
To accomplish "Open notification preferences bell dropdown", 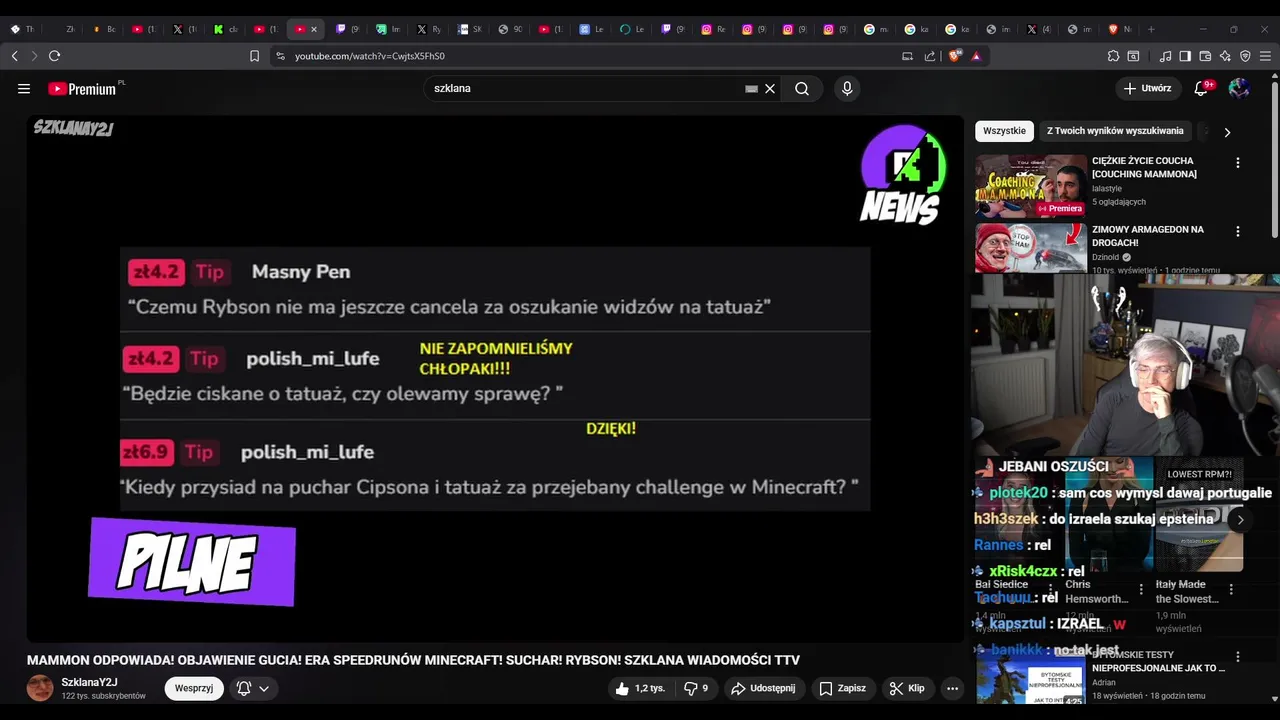I will (253, 688).
